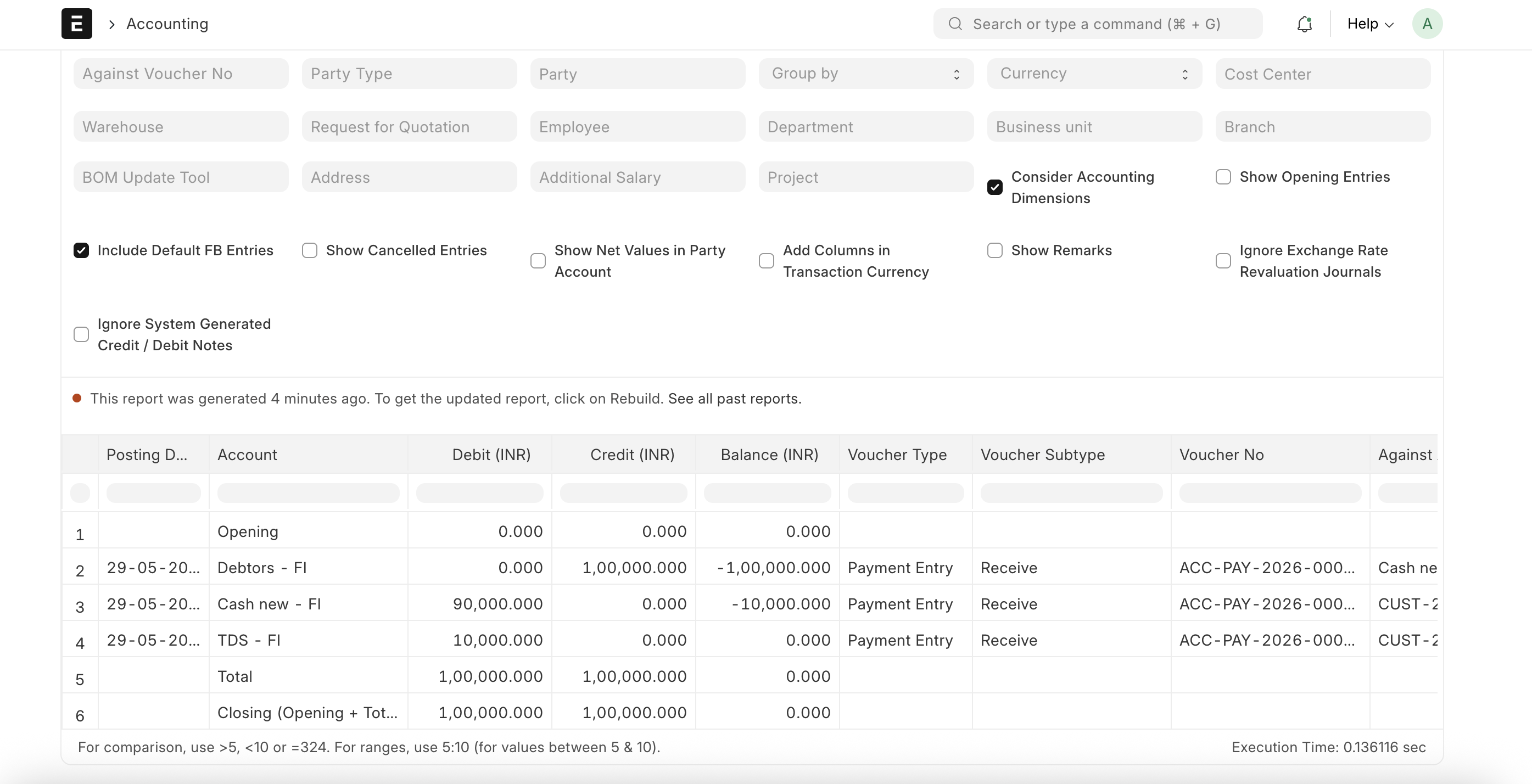Click the Credit column filter box
1532x784 pixels.
tap(624, 493)
